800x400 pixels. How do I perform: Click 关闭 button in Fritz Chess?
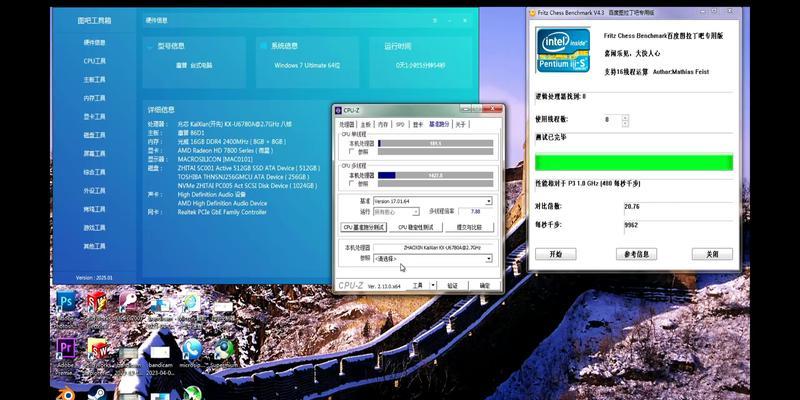(x=712, y=254)
